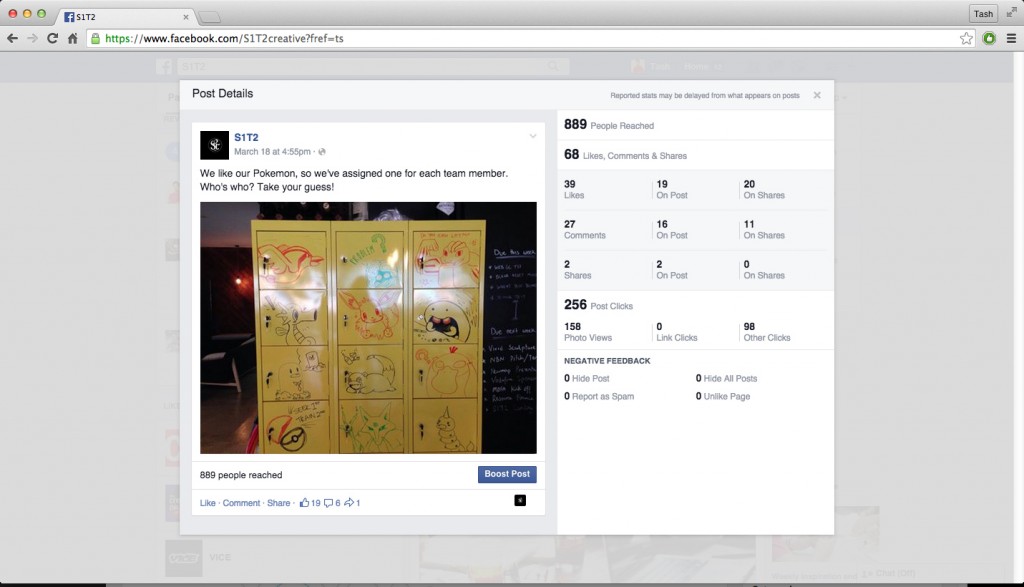Screen dimensions: 1024x587
Task: Select the S1T2 browser tab
Action: point(124,16)
